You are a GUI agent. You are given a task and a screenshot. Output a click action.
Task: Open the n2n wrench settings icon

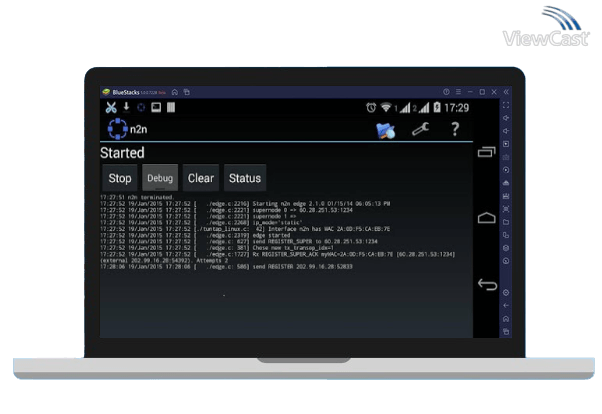pyautogui.click(x=420, y=129)
